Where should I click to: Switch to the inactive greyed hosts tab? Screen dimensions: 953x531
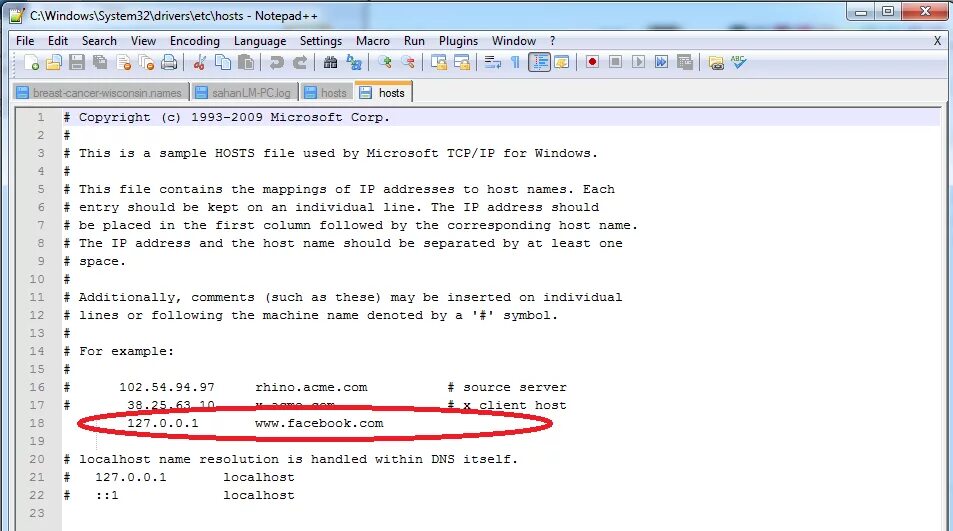coord(326,92)
